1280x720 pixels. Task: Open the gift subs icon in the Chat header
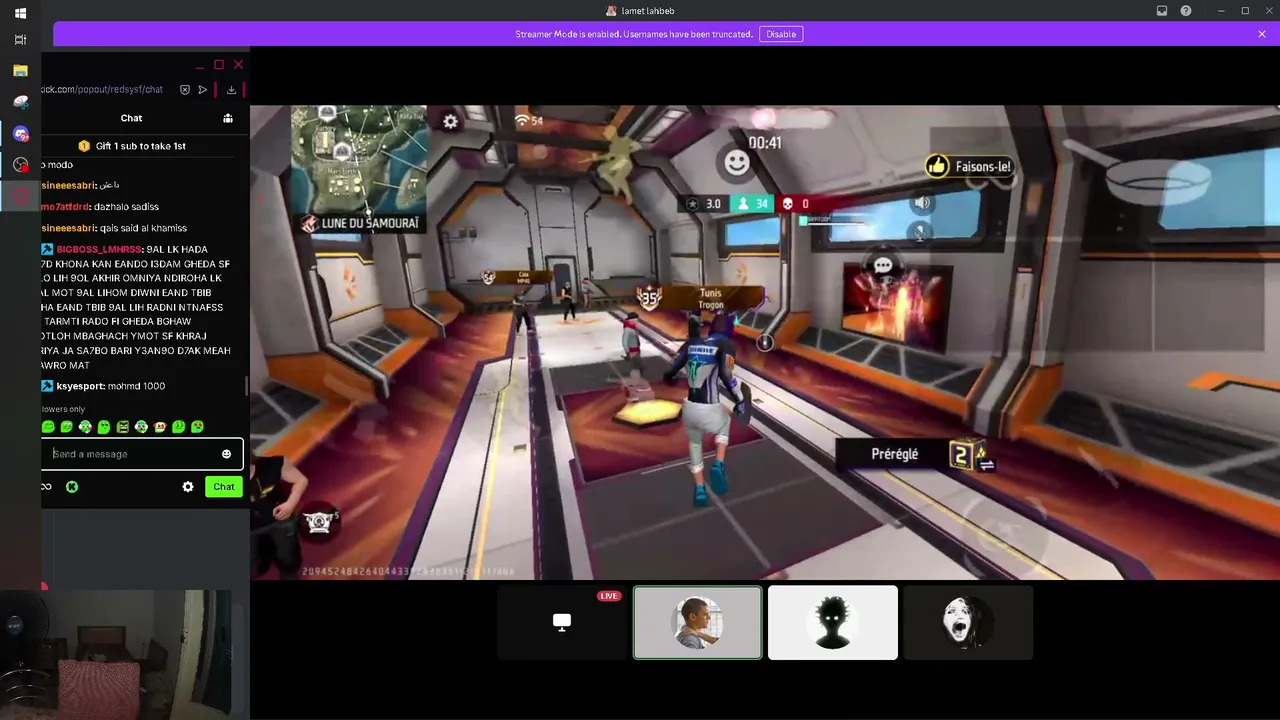point(228,118)
